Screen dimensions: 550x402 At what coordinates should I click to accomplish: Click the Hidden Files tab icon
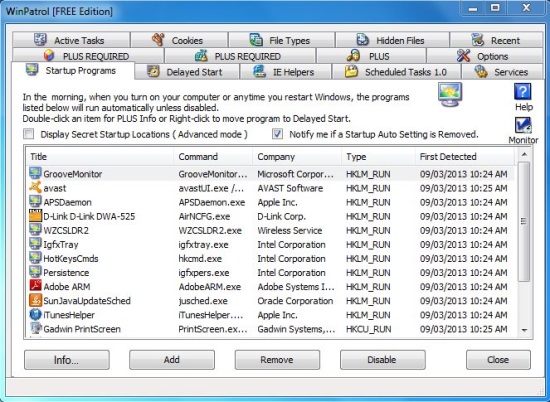point(363,40)
